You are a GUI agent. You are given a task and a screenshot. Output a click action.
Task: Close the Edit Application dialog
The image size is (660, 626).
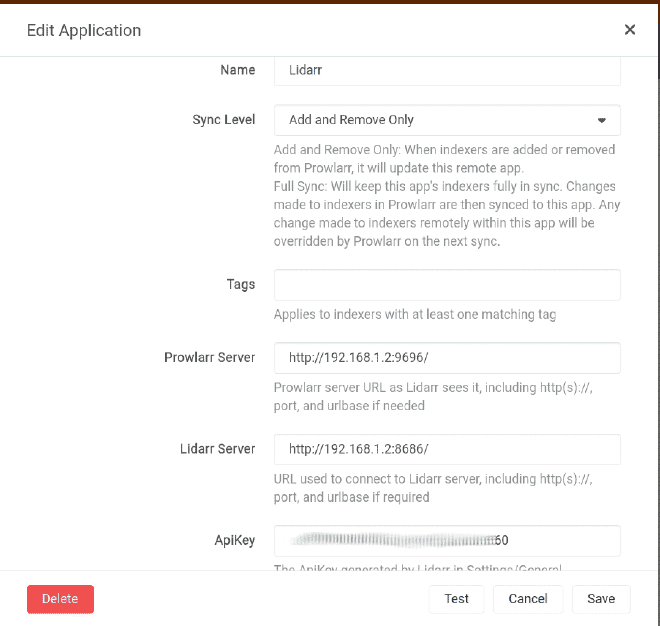click(629, 29)
